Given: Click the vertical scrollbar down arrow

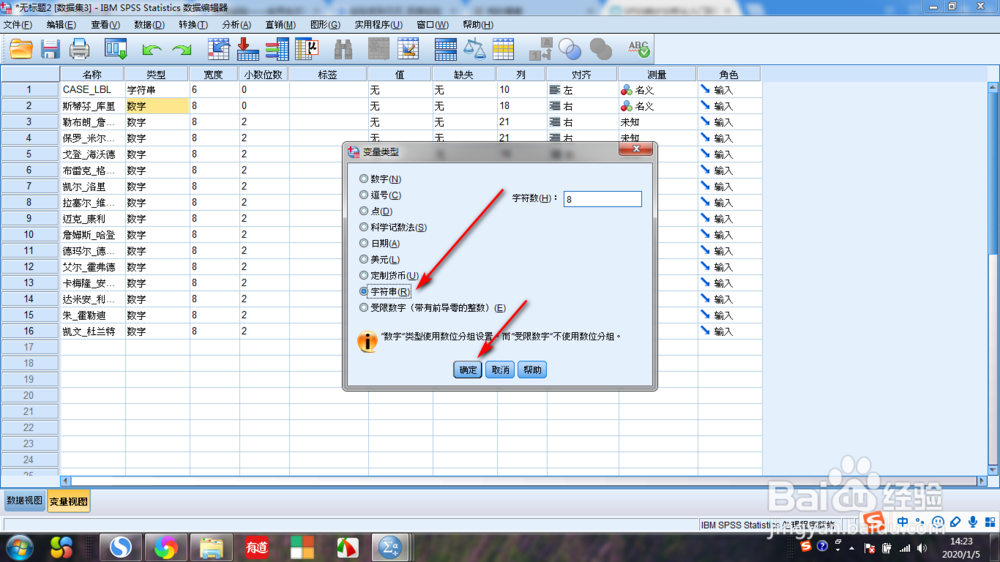Looking at the screenshot, I should point(993,470).
